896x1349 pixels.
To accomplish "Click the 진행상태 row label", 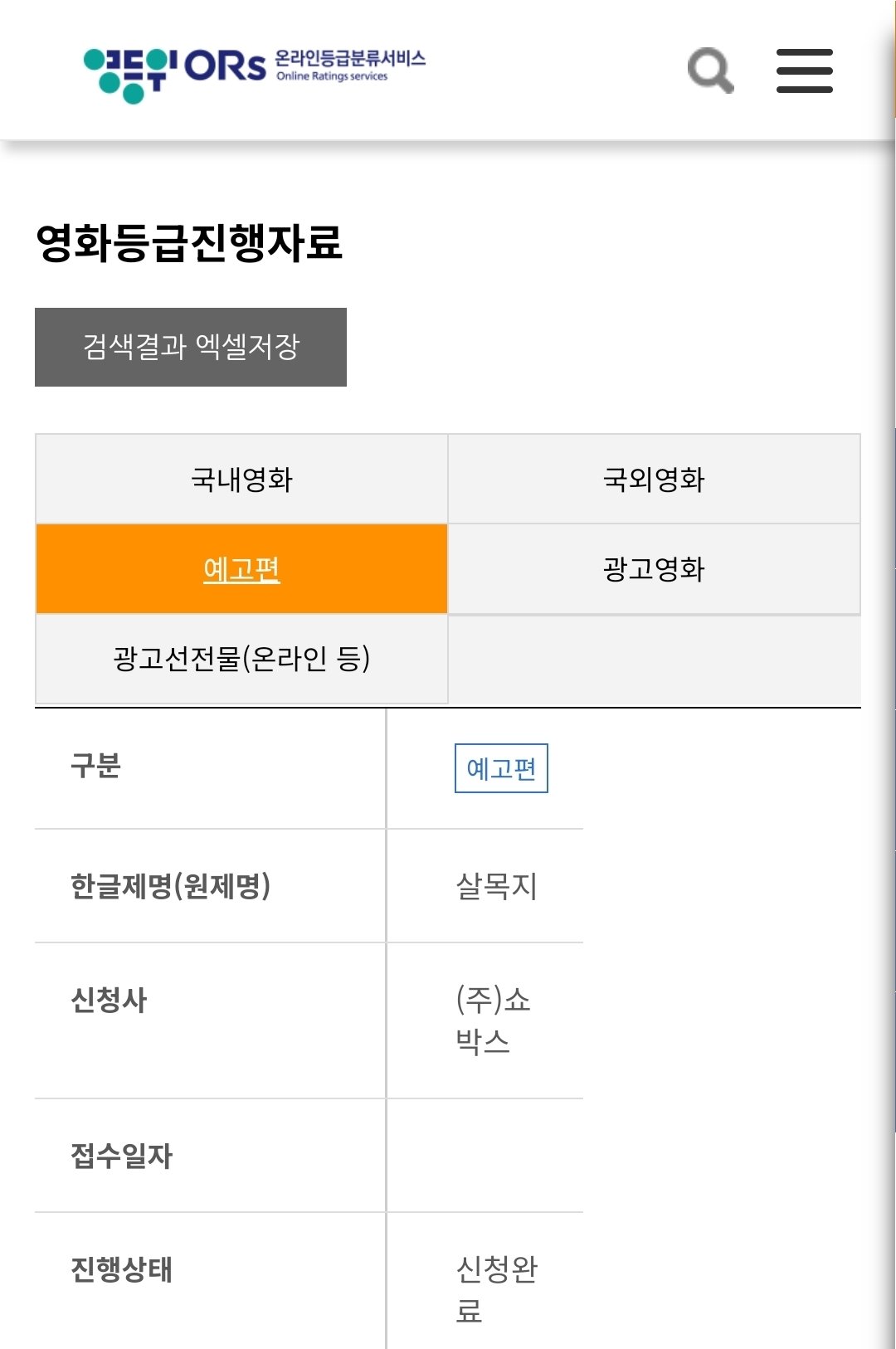I will coord(121,1269).
